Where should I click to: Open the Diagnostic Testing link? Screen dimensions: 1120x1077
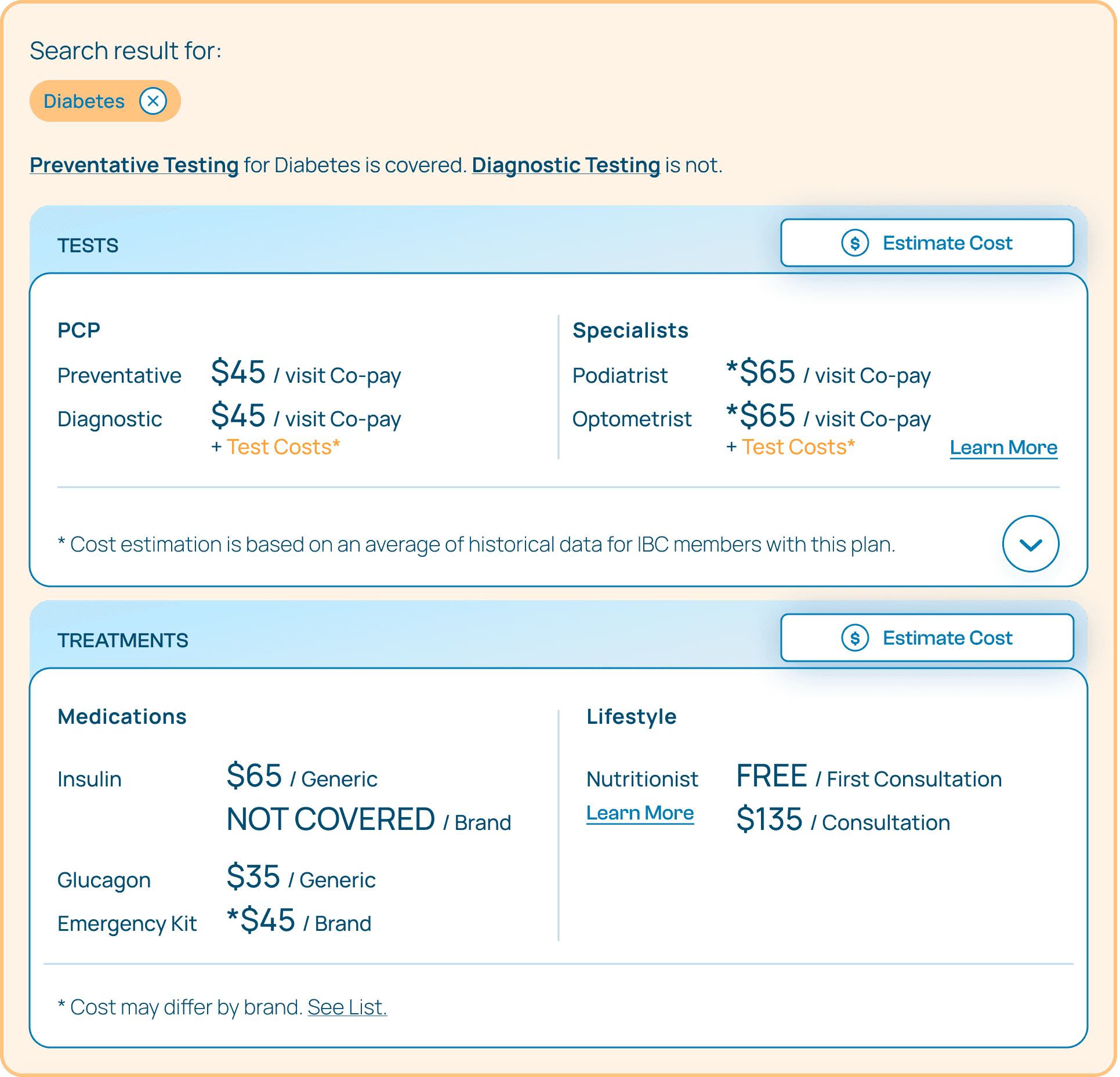(566, 165)
